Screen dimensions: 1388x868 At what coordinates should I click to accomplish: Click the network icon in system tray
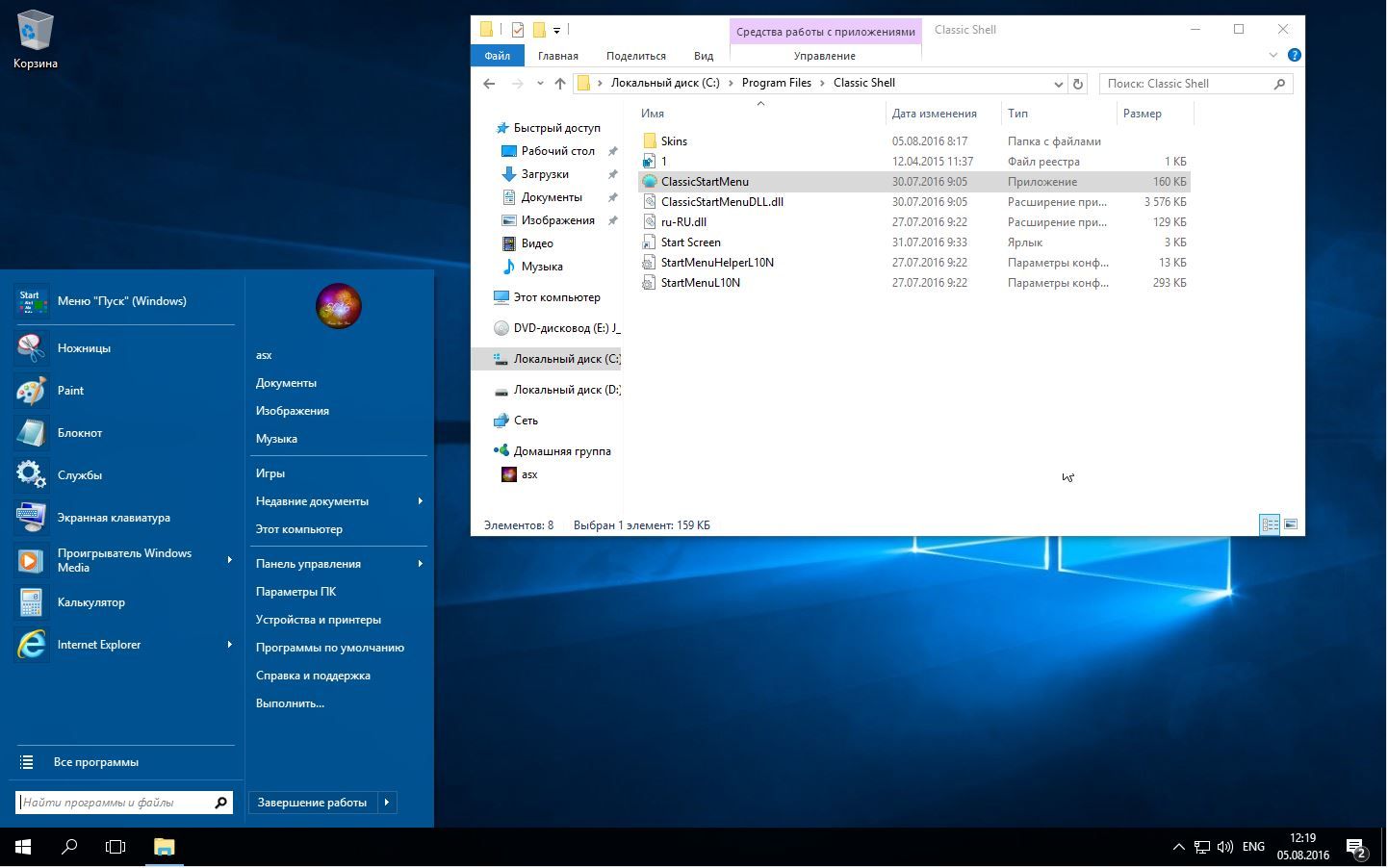[1202, 847]
